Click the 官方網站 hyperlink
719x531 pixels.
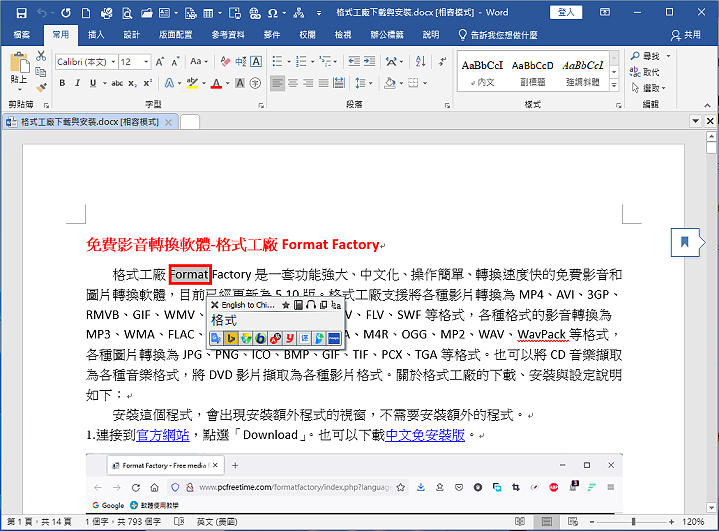(x=163, y=435)
